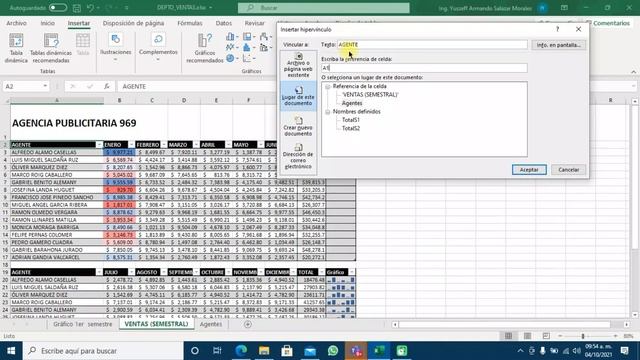Open the hierarchy chart dropdown
This screenshot has width=640, height=360.
pos(249,38)
